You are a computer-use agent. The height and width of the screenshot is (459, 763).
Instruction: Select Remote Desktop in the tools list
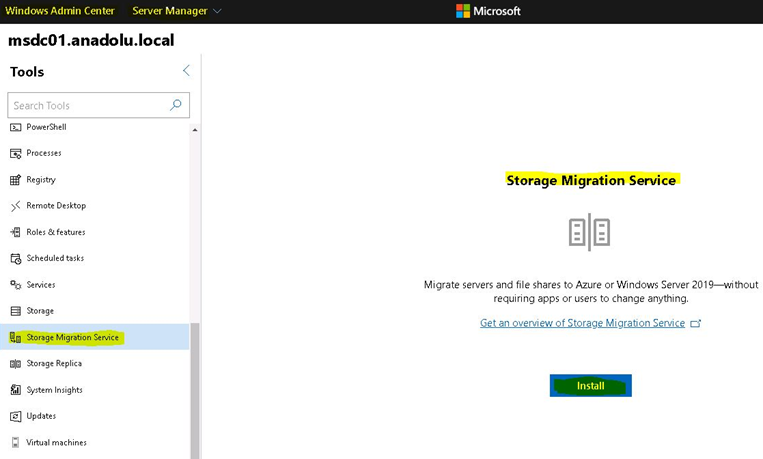tap(56, 206)
